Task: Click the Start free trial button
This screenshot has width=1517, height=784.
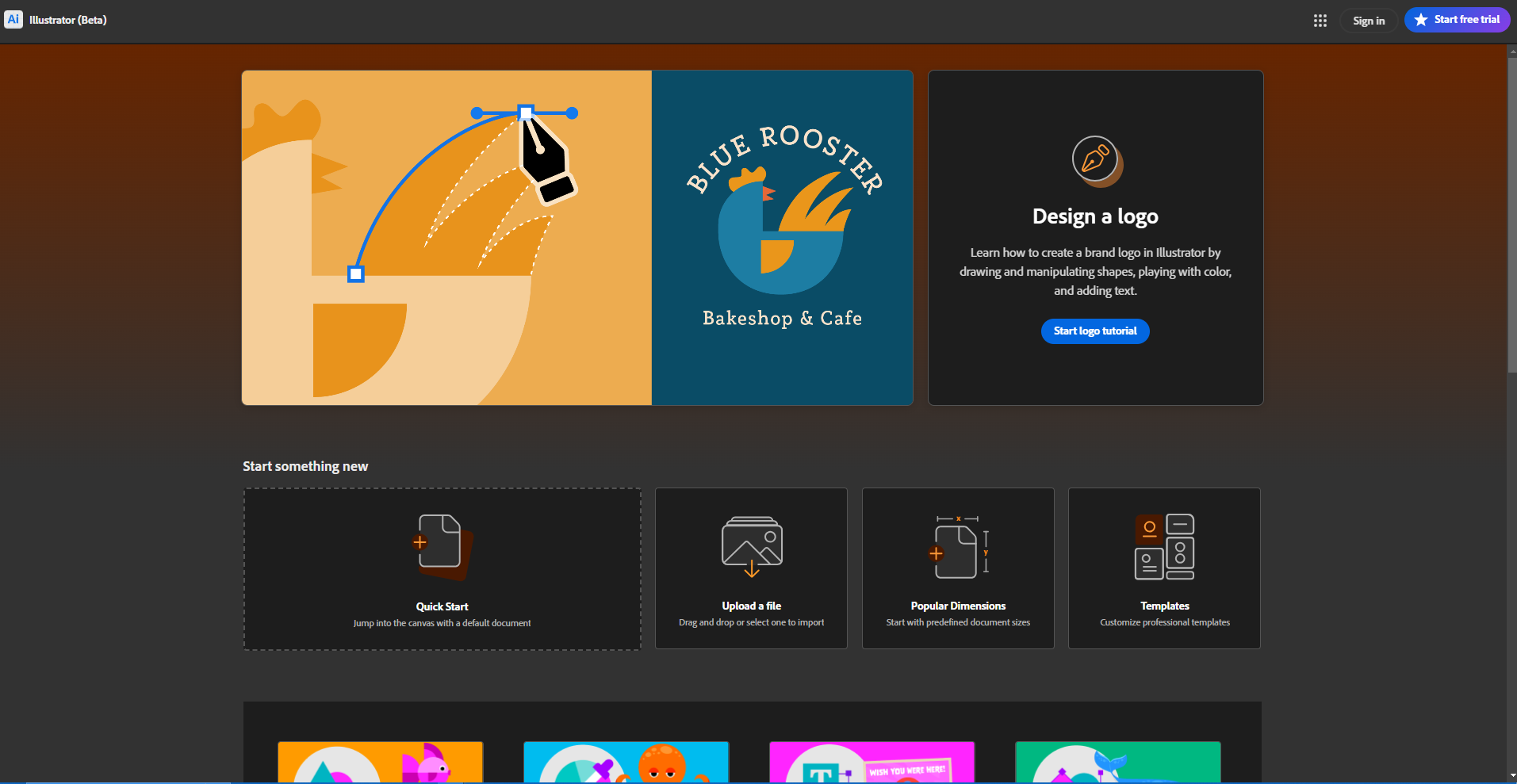Action: point(1457,20)
